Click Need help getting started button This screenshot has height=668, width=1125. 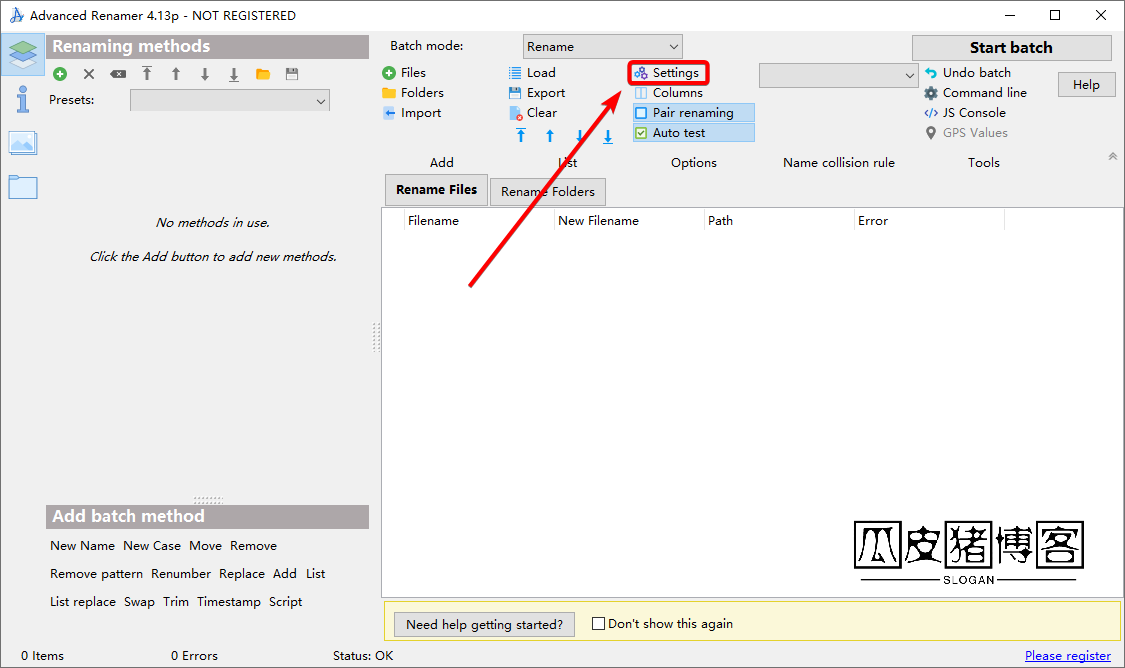[x=484, y=624]
